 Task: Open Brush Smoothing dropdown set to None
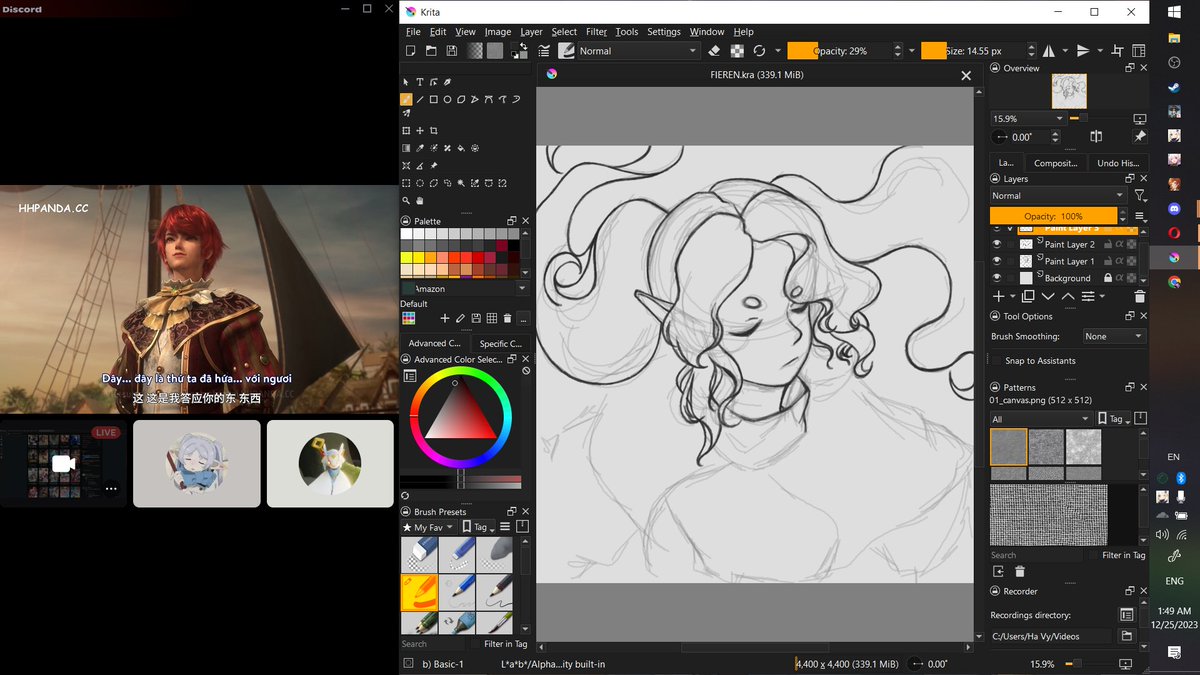1114,337
